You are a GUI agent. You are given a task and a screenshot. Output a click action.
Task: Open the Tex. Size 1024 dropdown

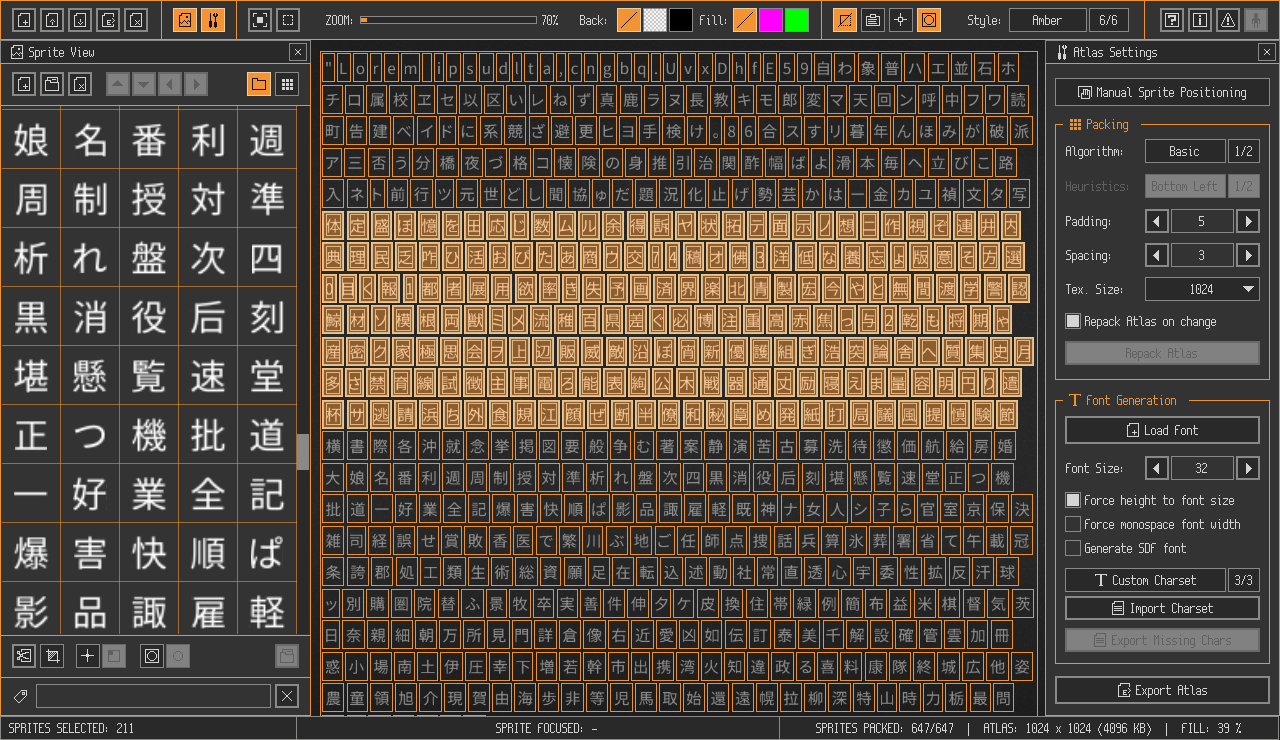(1202, 289)
